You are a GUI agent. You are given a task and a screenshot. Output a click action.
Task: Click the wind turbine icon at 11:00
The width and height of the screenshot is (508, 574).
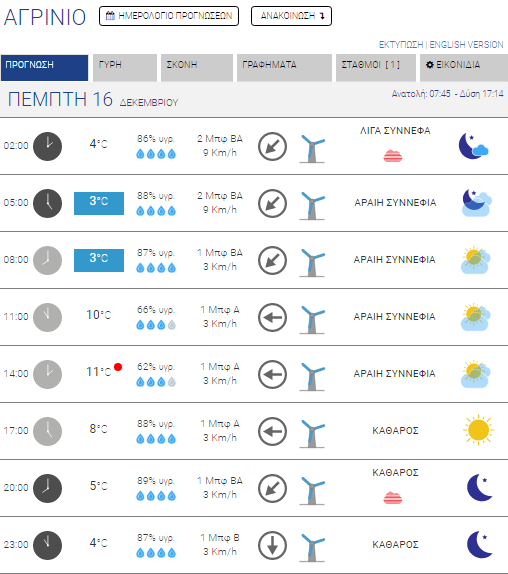click(x=312, y=318)
